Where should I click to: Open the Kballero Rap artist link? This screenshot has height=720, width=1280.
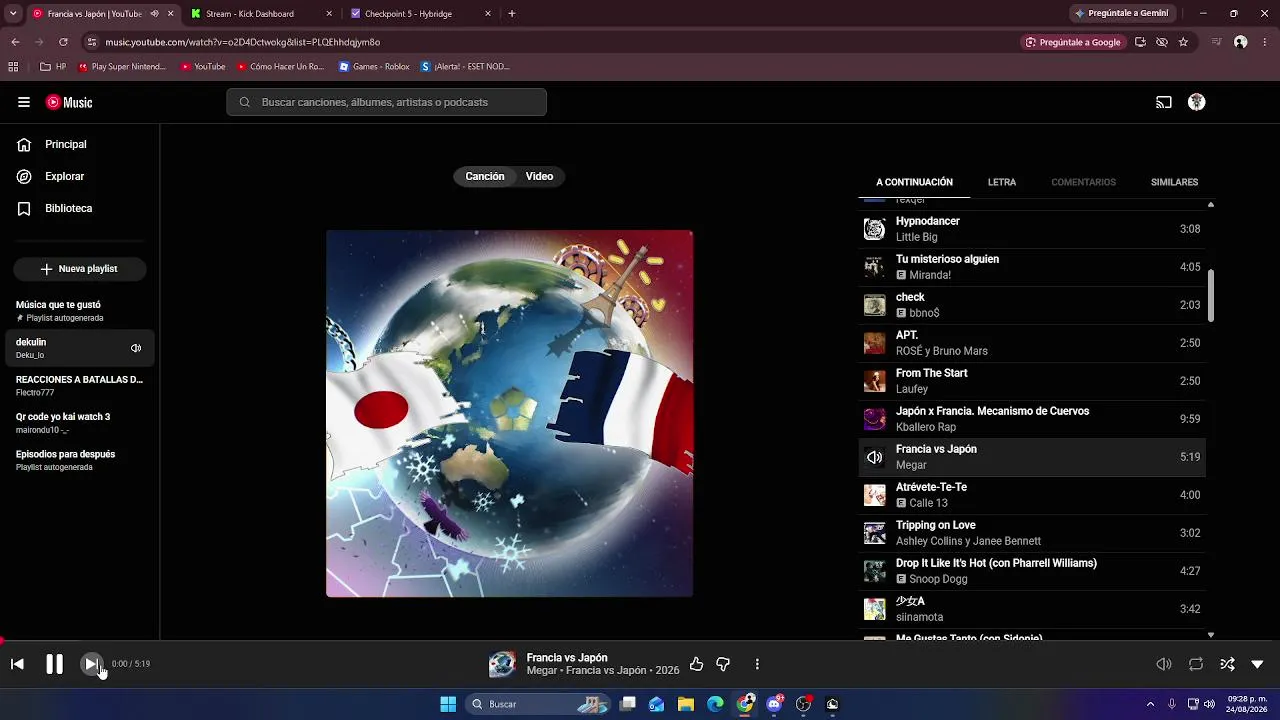(x=926, y=427)
